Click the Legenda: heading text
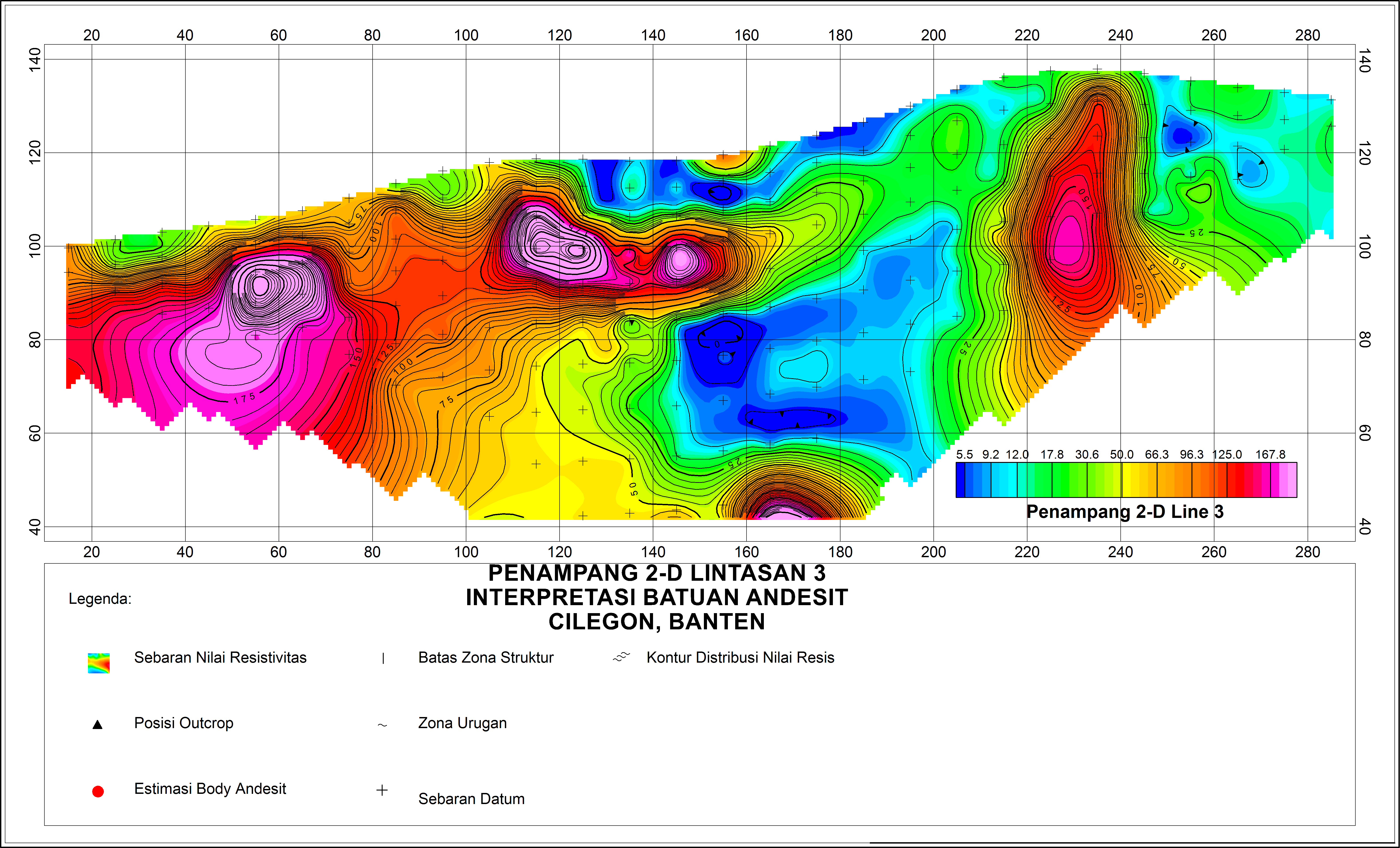The height and width of the screenshot is (848, 1400). pyautogui.click(x=100, y=599)
